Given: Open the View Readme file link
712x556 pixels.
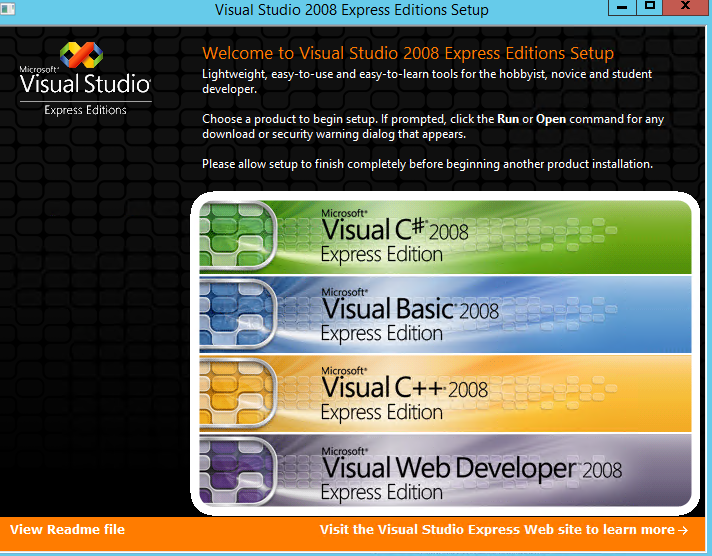Looking at the screenshot, I should (x=67, y=530).
